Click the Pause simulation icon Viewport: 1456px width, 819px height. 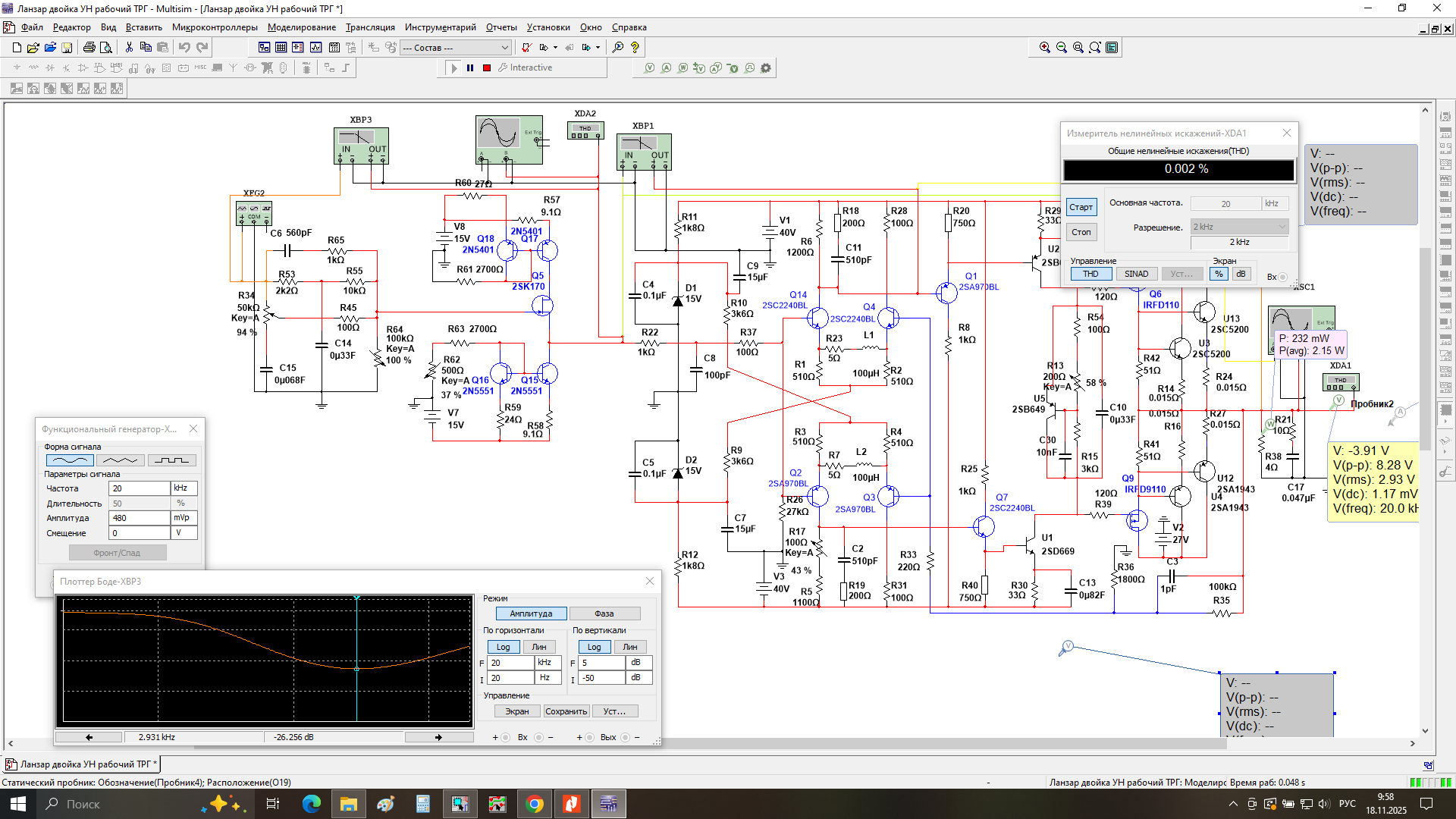[470, 68]
